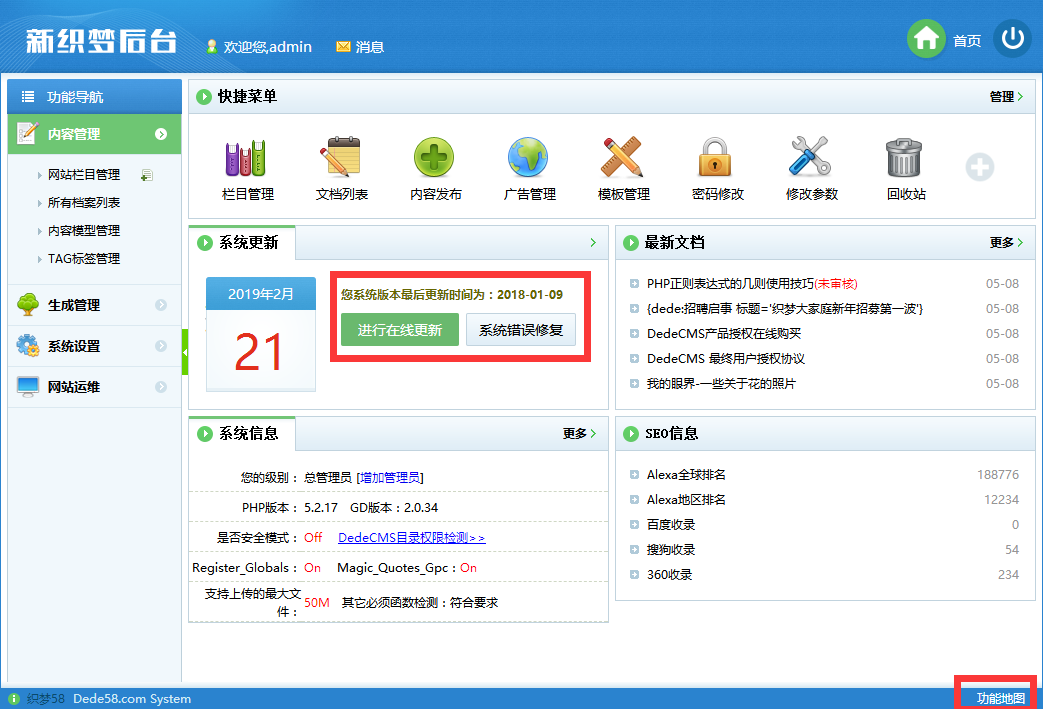The image size is (1043, 709).
Task: Open the DedeCMS目录权限检测 link
Action: (411, 537)
